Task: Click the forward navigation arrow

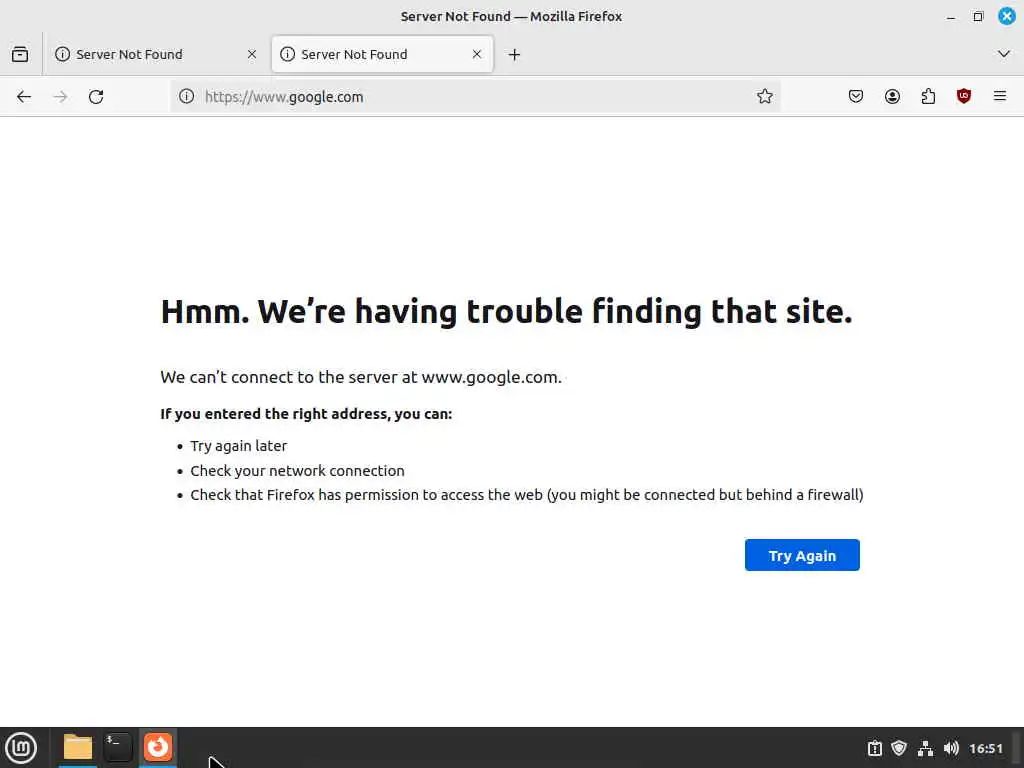Action: click(60, 97)
